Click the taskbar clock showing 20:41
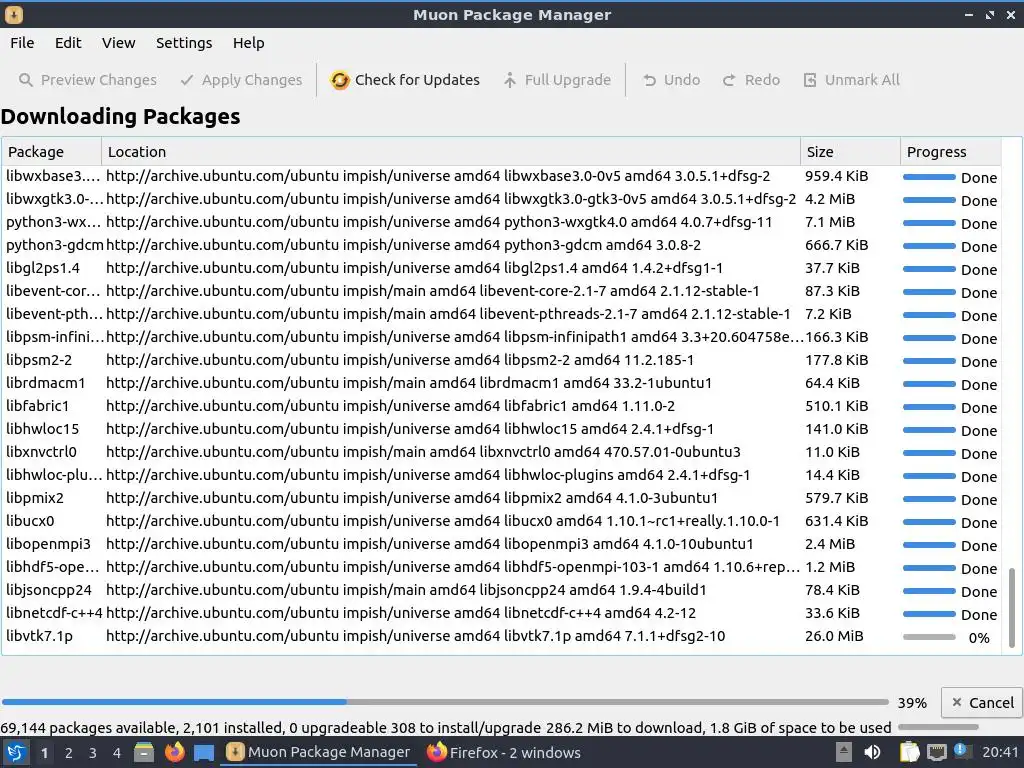Screen dimensions: 1024x768 tap(1000, 752)
